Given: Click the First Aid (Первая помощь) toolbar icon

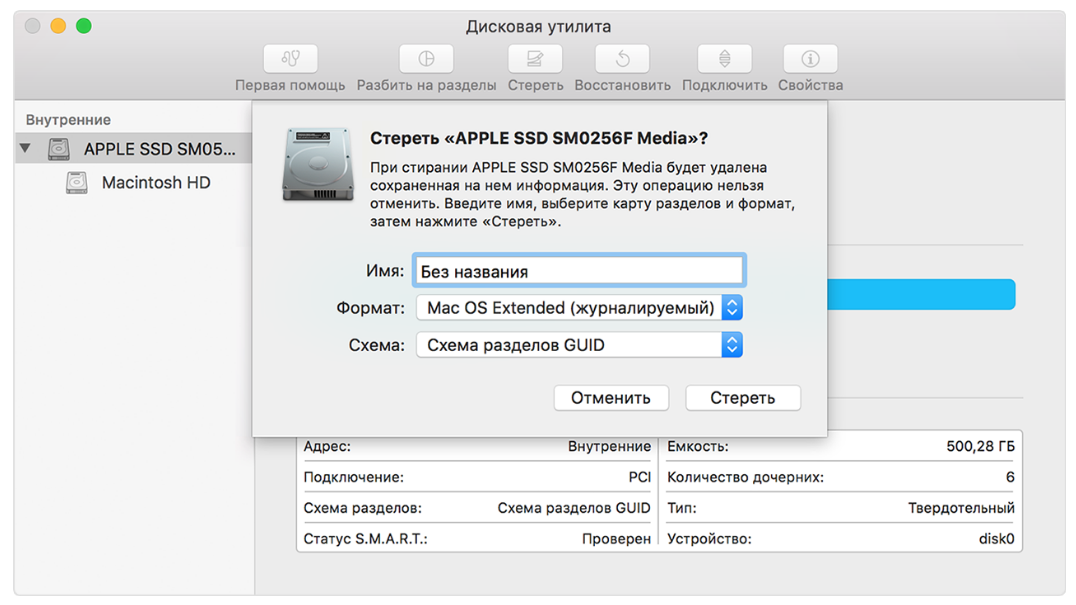Looking at the screenshot, I should 290,59.
